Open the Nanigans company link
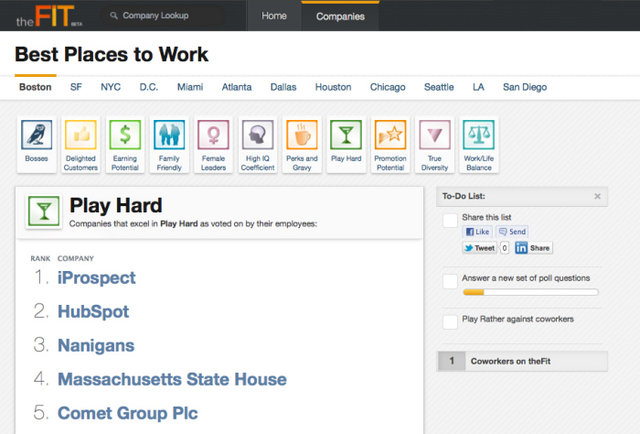640x434 pixels. point(96,345)
